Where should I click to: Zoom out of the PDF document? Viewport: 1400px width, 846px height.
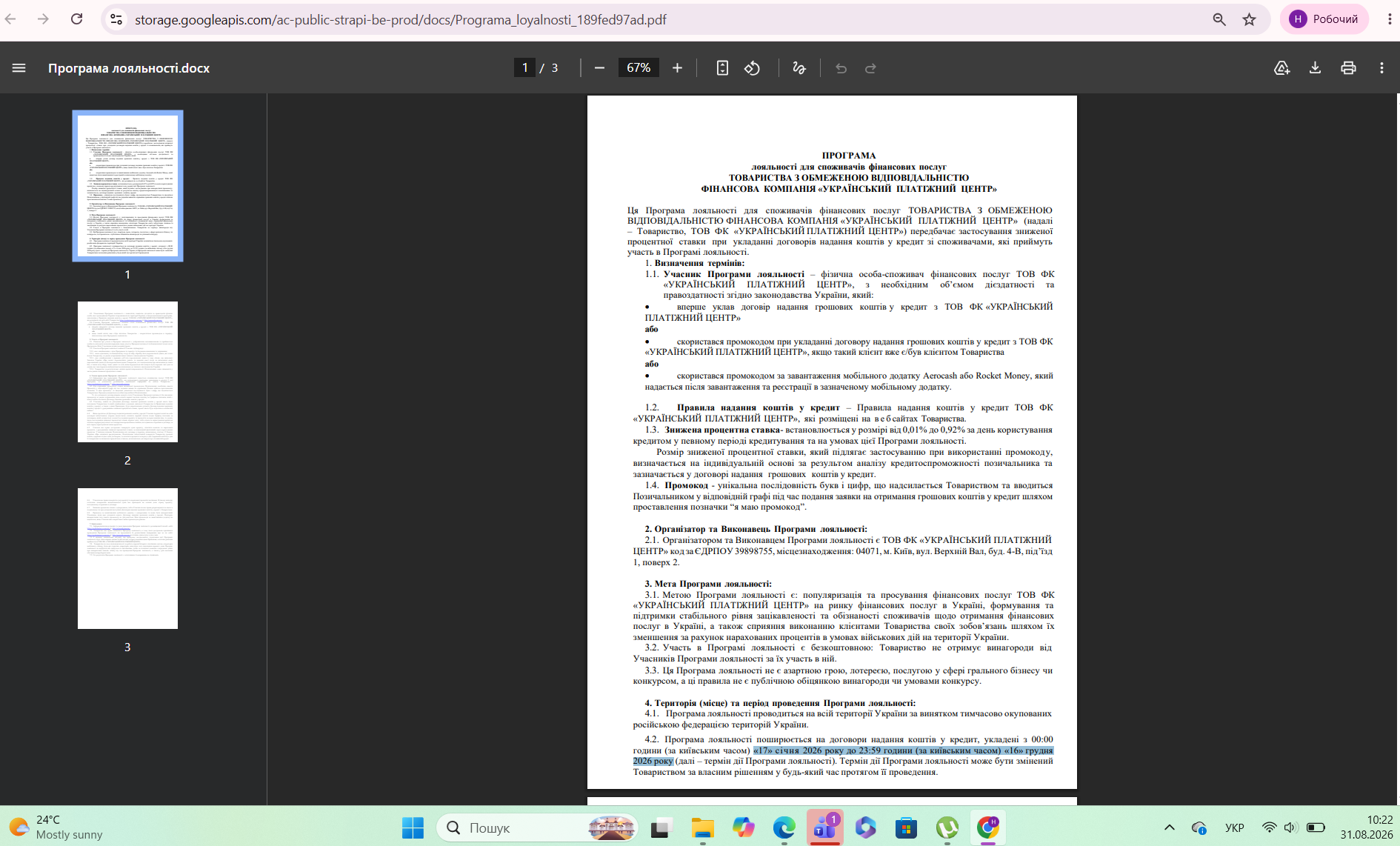[x=600, y=68]
